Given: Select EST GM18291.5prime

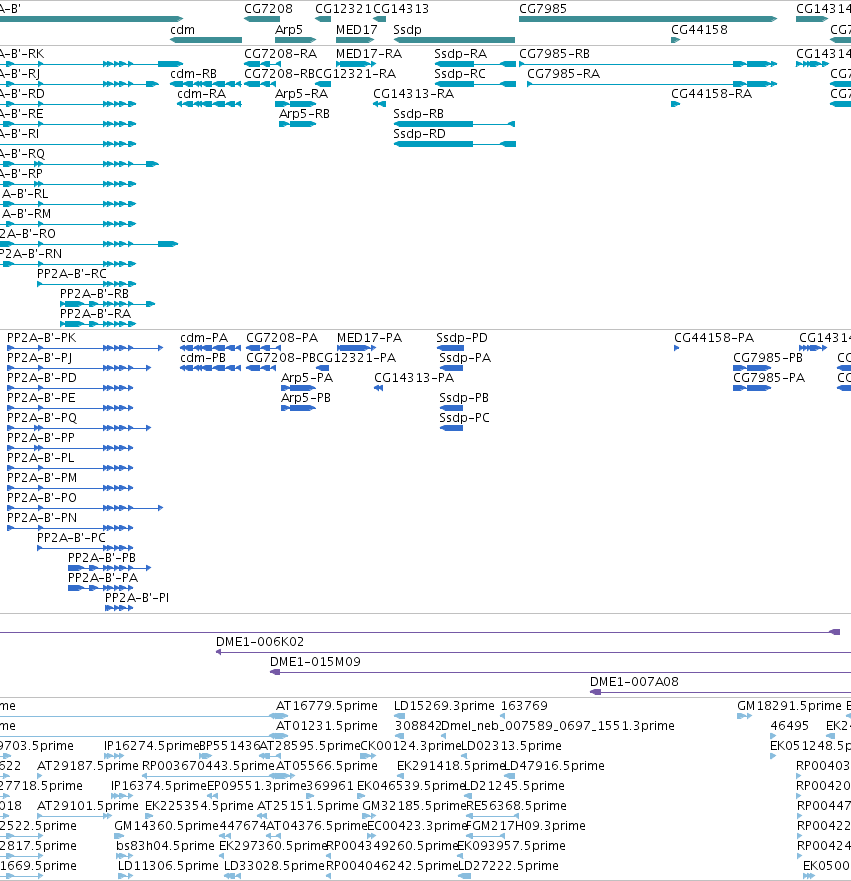Looking at the screenshot, I should pyautogui.click(x=744, y=716).
